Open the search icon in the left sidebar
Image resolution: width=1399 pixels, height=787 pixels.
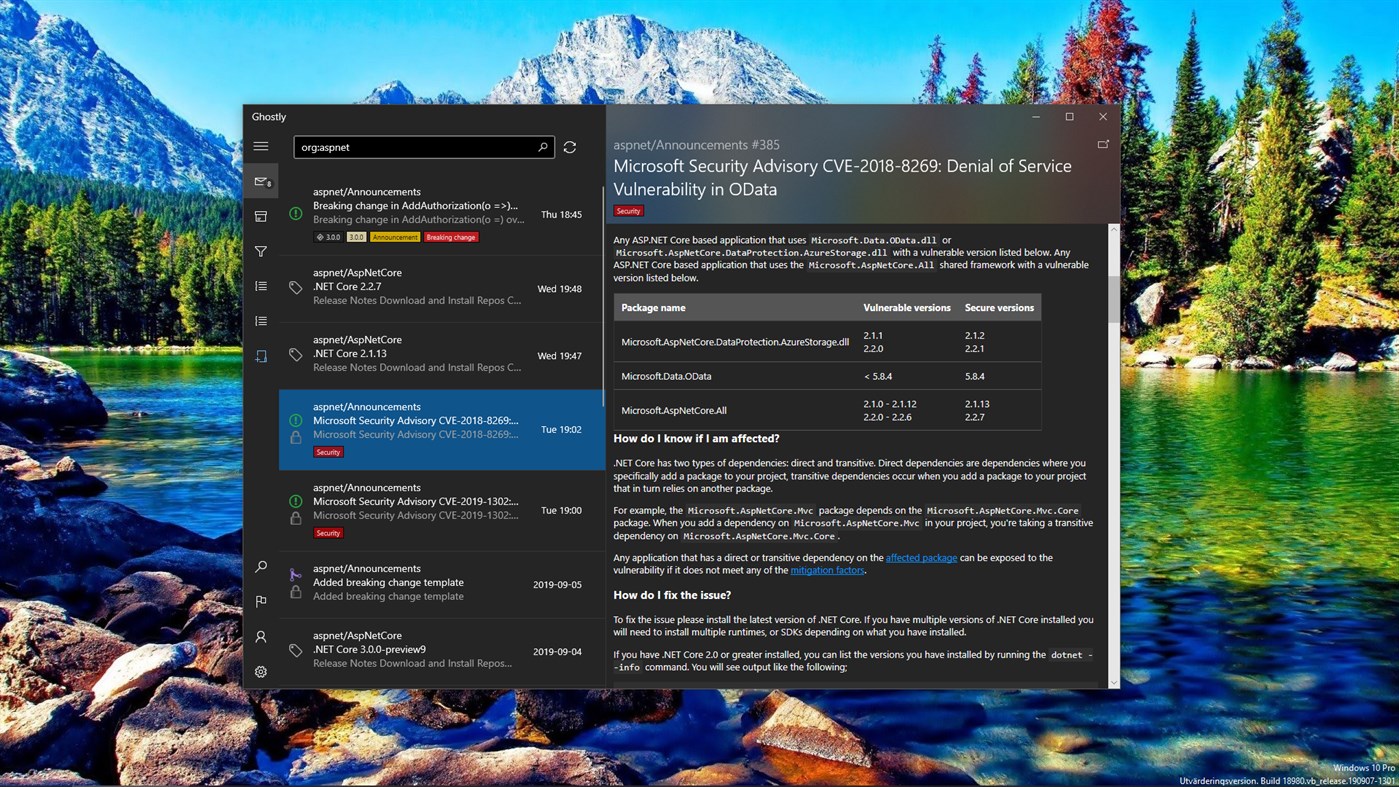261,567
